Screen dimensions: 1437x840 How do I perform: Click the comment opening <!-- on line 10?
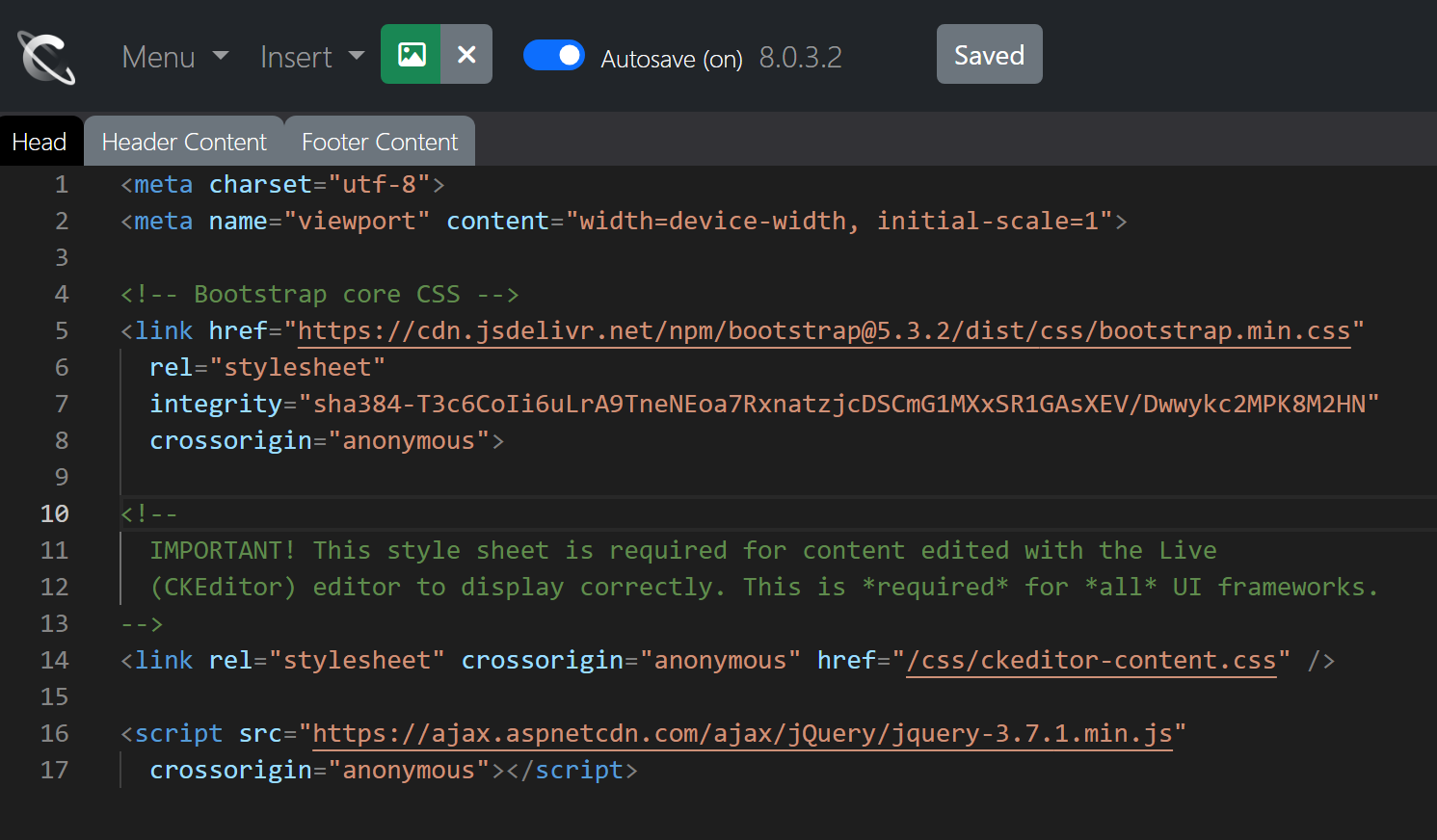click(x=149, y=513)
